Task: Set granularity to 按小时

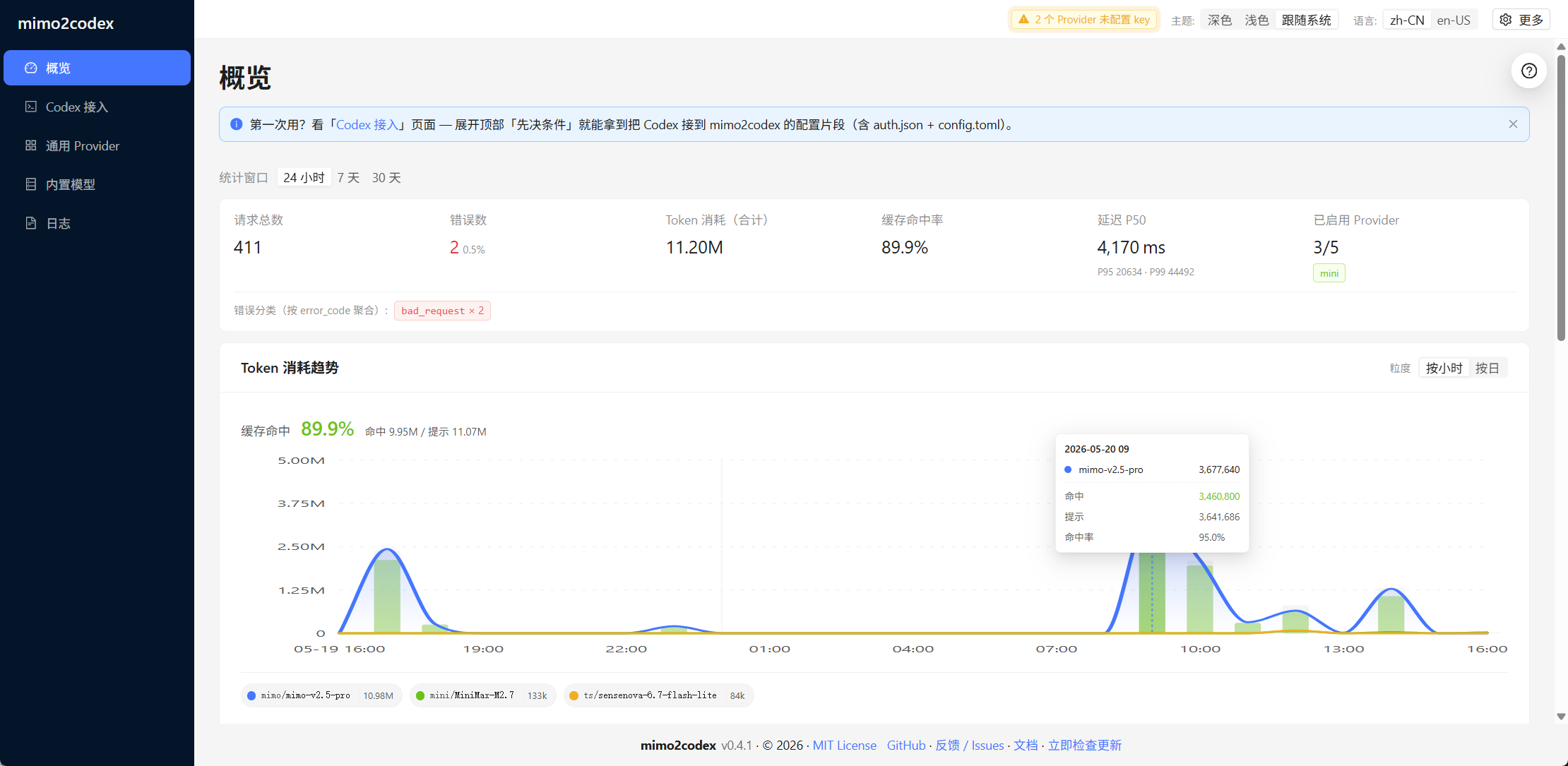Action: (x=1444, y=368)
